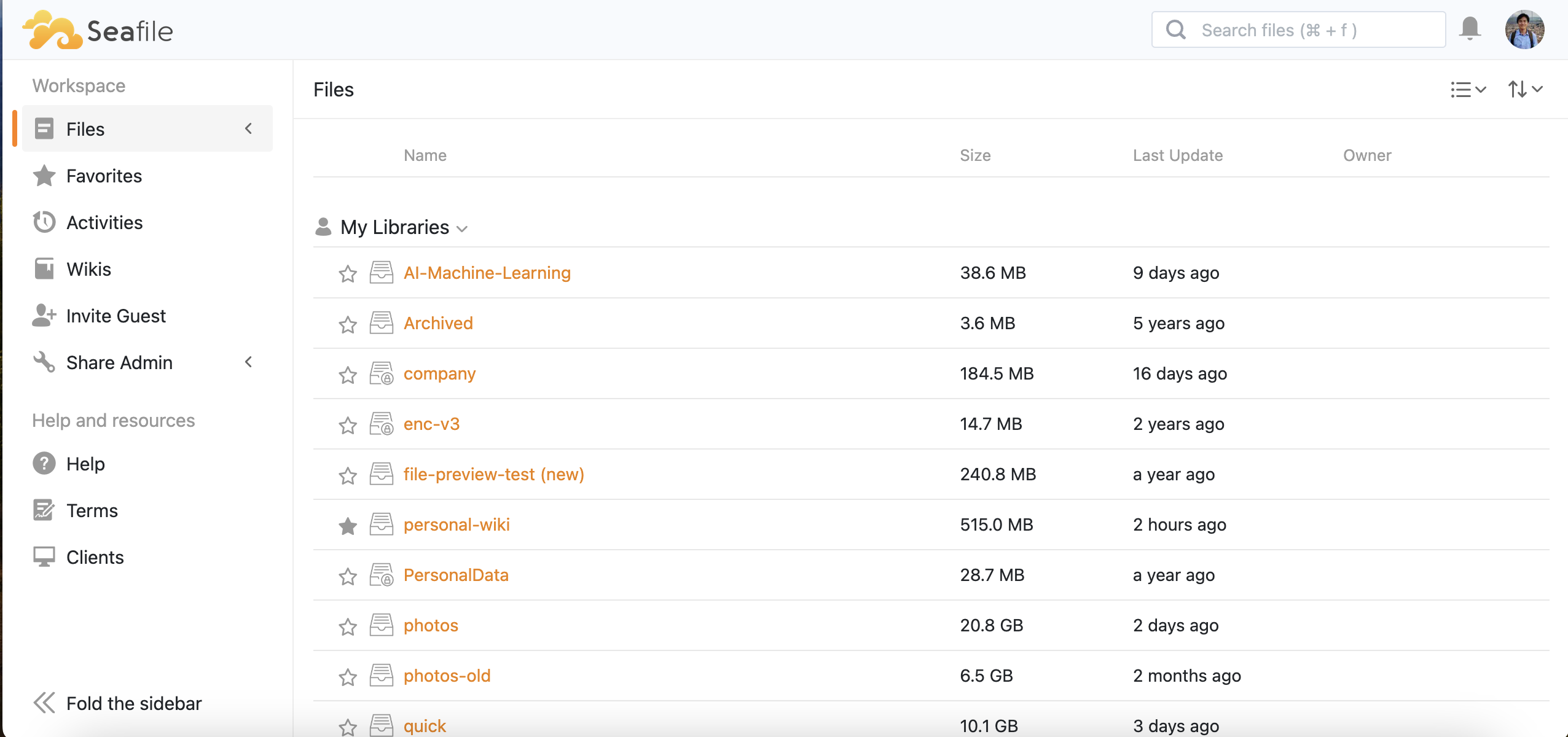Unstar the personal-wiki library
Viewport: 1568px width, 737px height.
348,525
